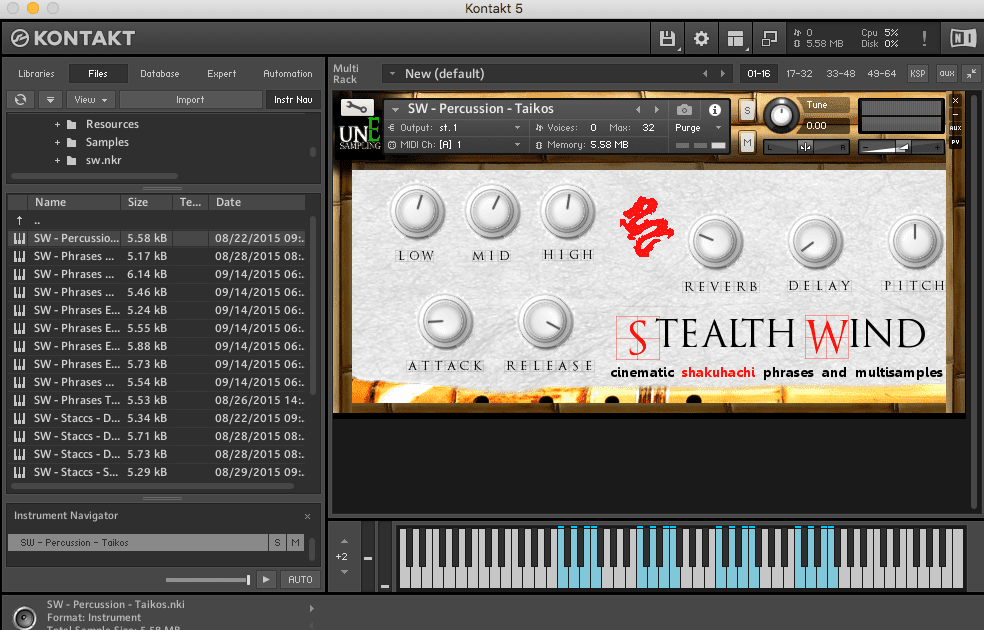Select the 5.29 kB SW - Staccs - S... row

pos(157,472)
